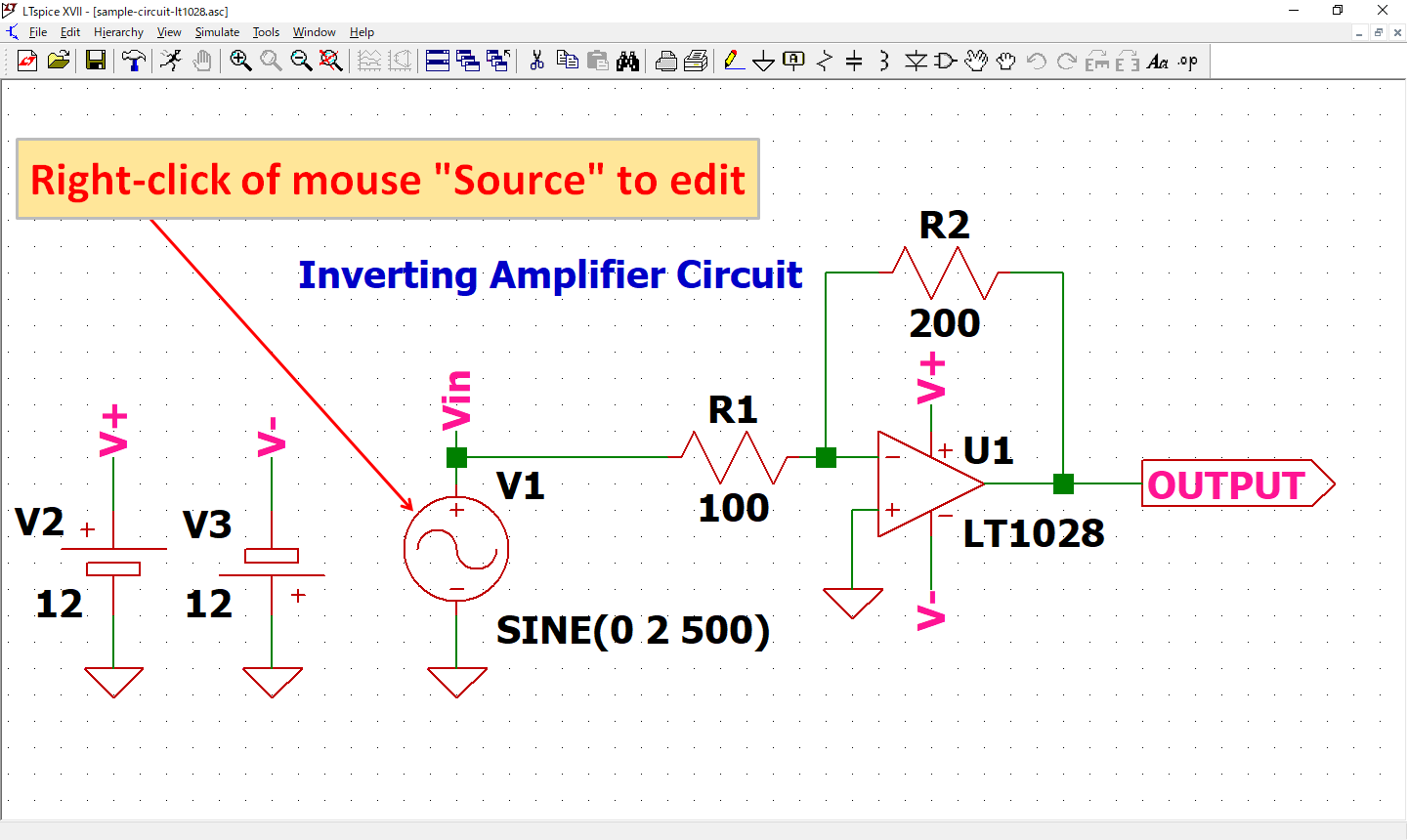
Task: Open the Hierarchy menu
Action: point(118,32)
